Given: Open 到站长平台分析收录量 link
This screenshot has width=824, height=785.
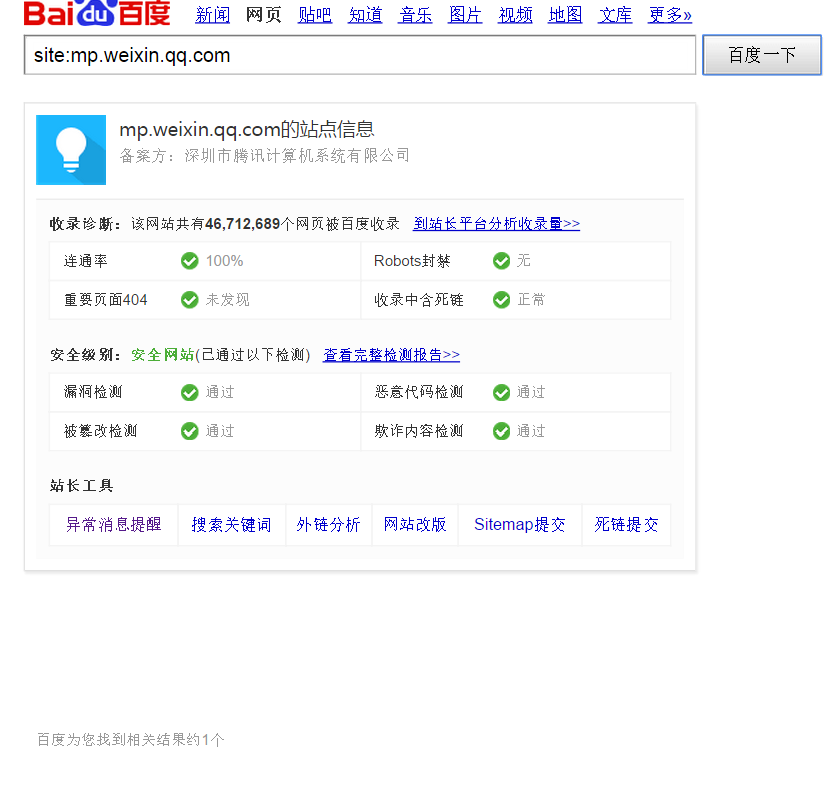Looking at the screenshot, I should [496, 224].
